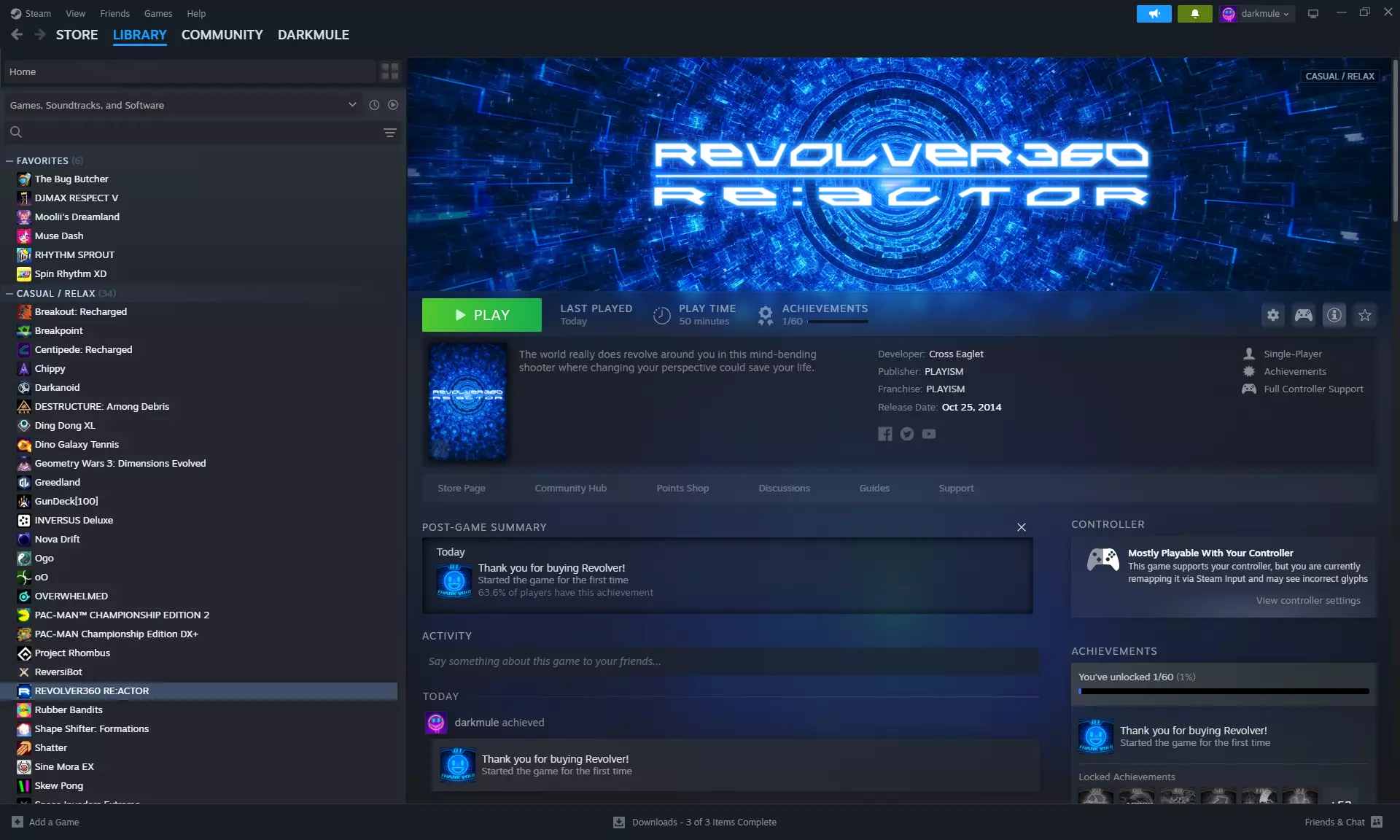Click View controller settings link
This screenshot has height=840, width=1400.
(1307, 600)
